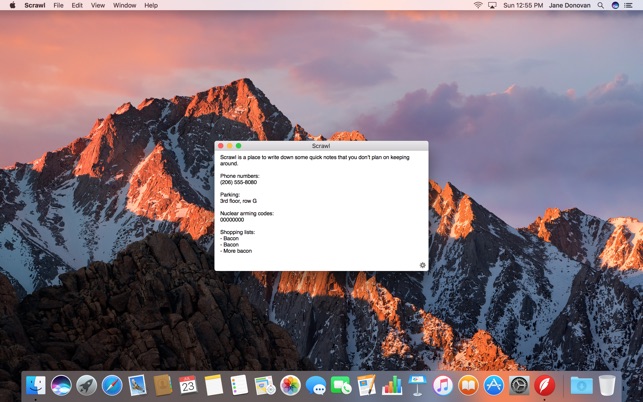643x402 pixels.
Task: Open the Trash in the dock
Action: (607, 385)
